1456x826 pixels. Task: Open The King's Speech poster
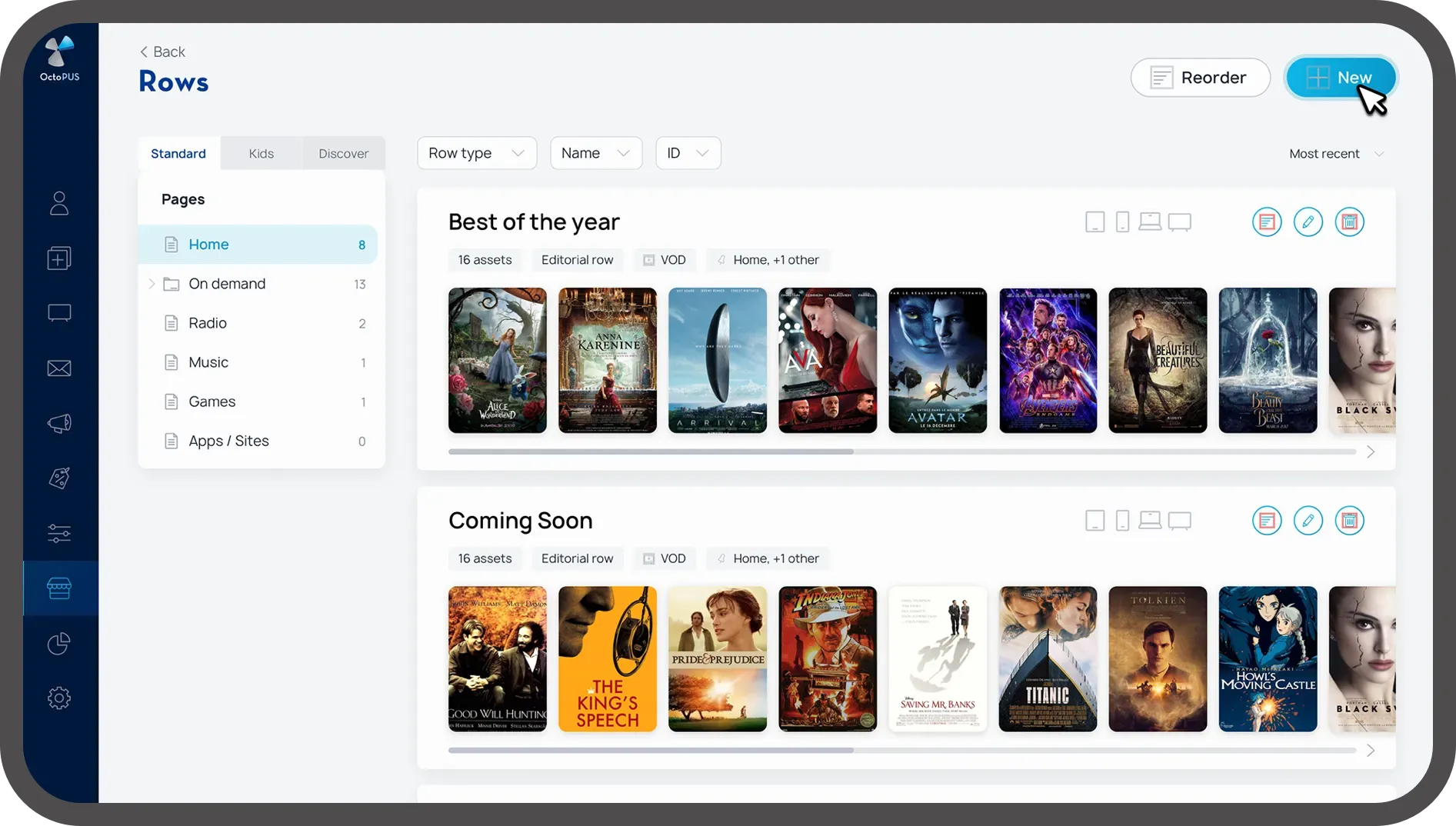(608, 659)
